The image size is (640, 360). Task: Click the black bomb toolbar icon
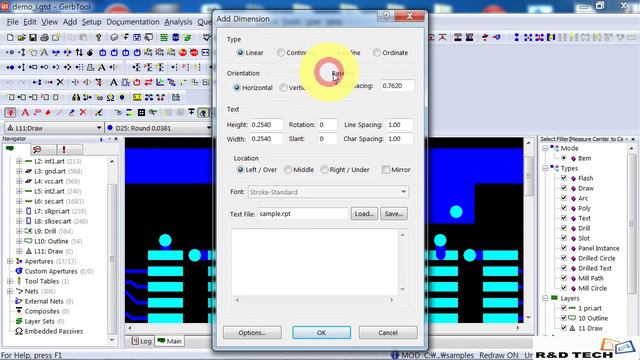pos(90,52)
